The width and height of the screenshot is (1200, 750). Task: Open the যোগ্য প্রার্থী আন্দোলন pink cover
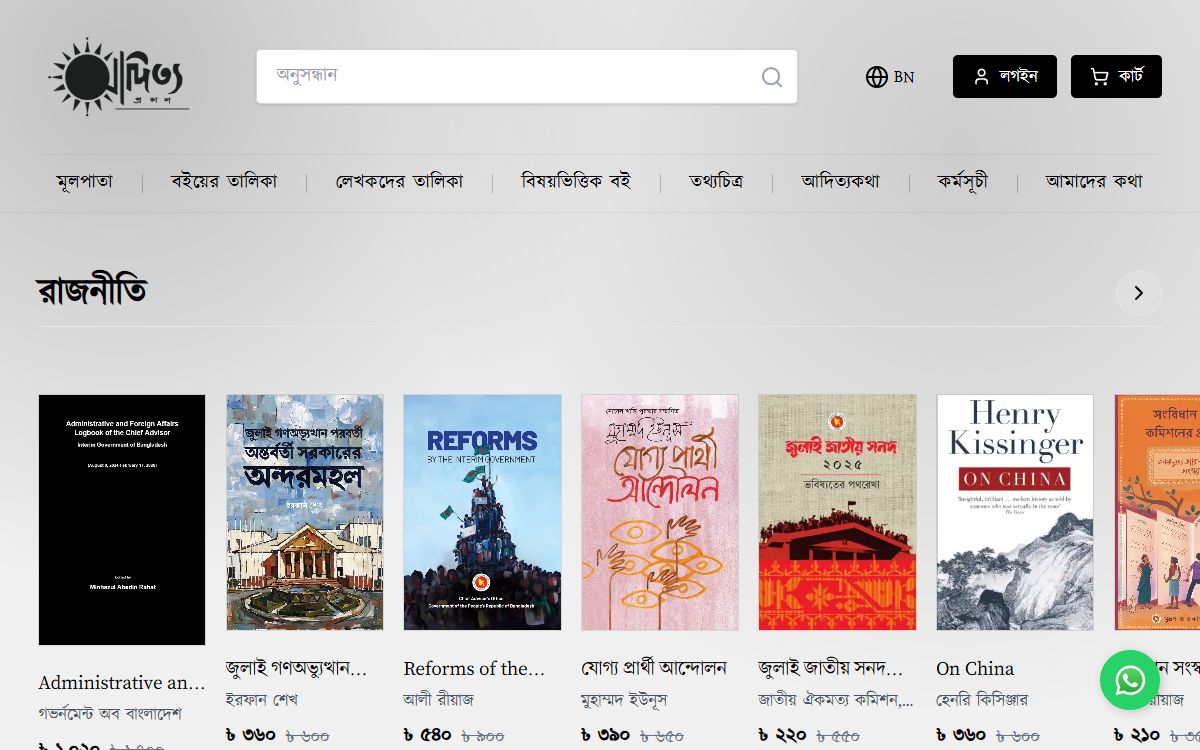tap(660, 512)
